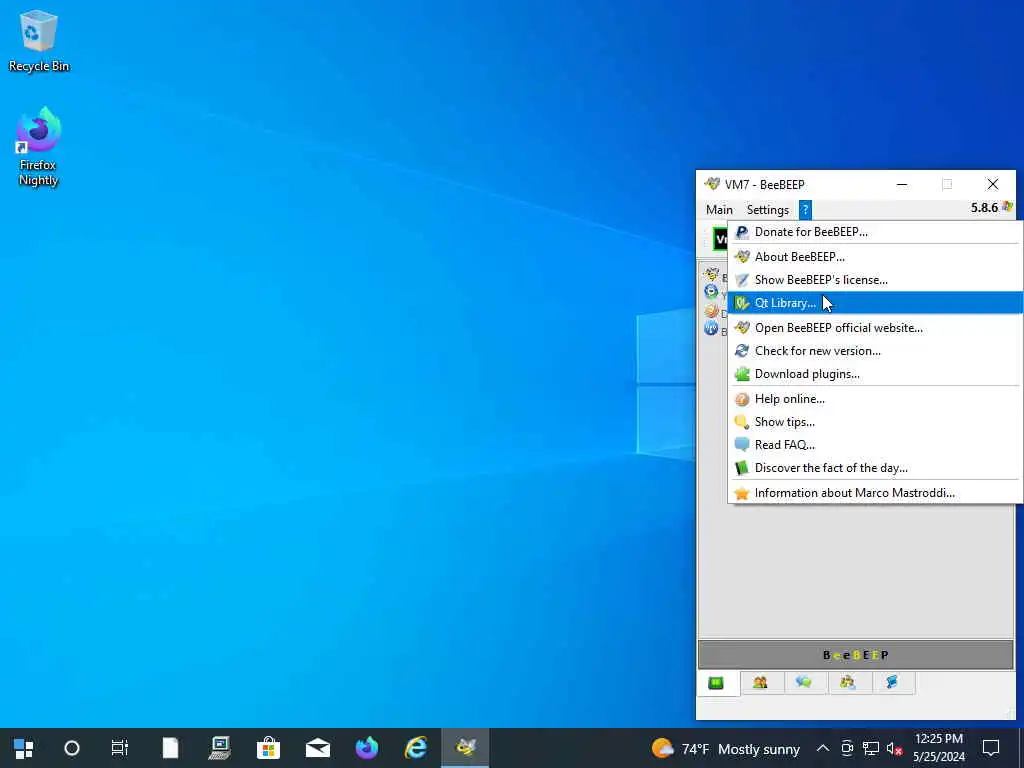
Task: Select Show tips menu entry
Action: (x=874, y=422)
